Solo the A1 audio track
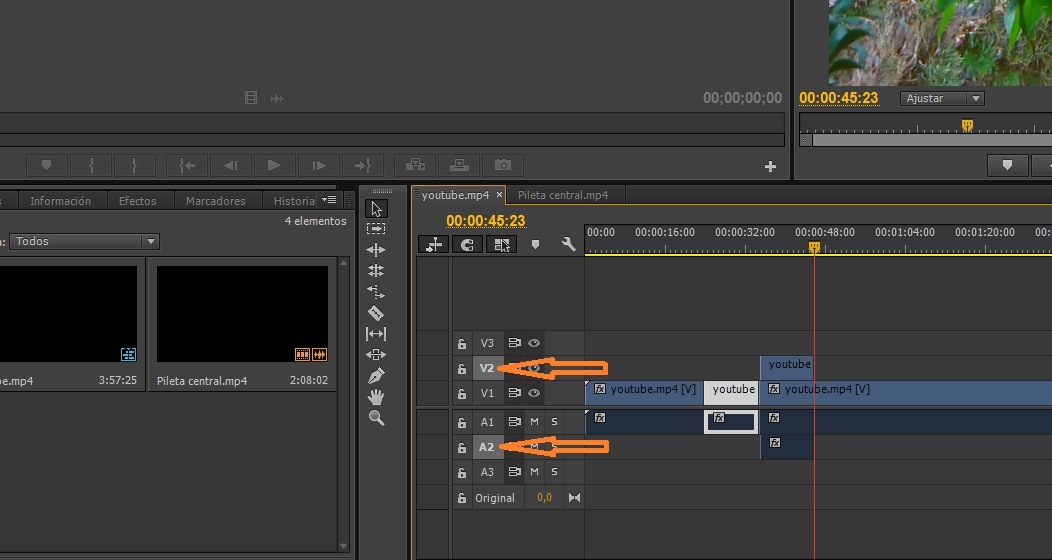Image resolution: width=1052 pixels, height=560 pixels. (554, 422)
